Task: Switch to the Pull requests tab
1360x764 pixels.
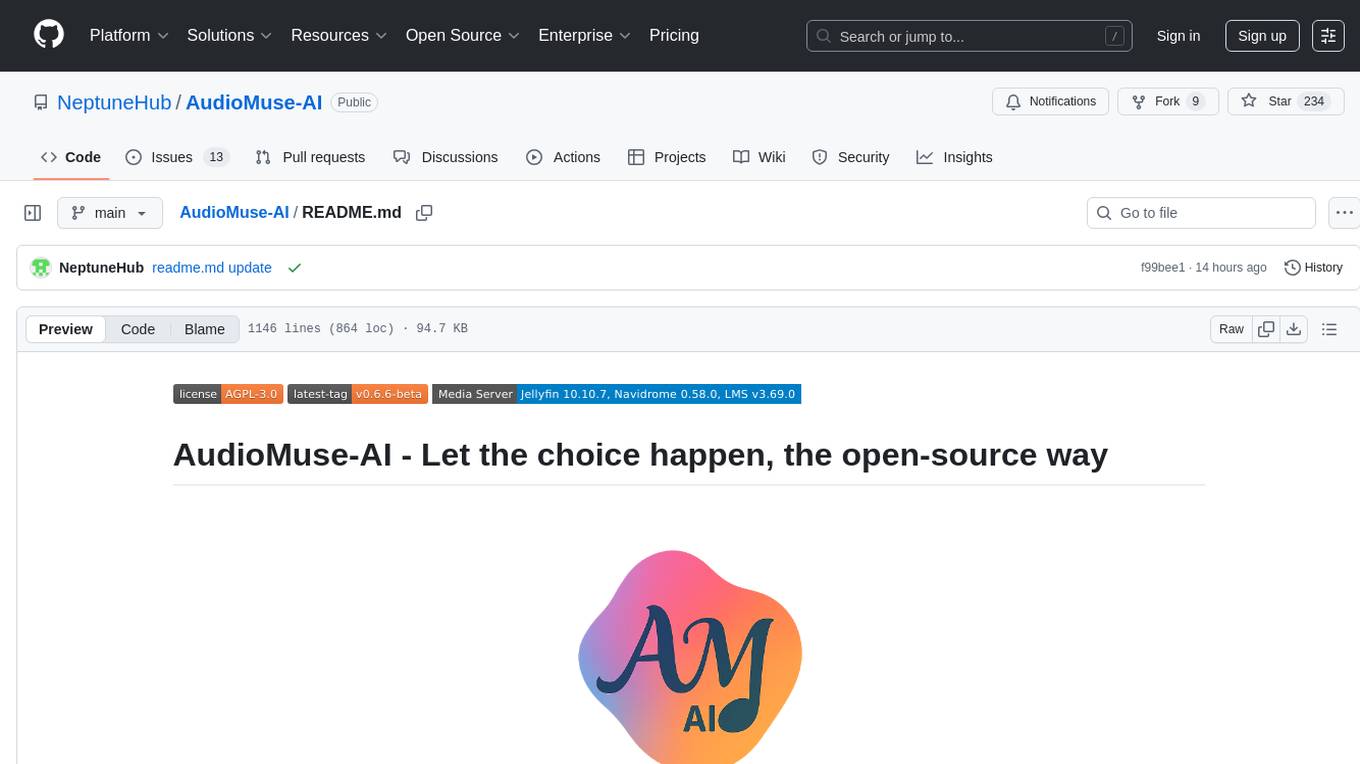Action: [310, 157]
